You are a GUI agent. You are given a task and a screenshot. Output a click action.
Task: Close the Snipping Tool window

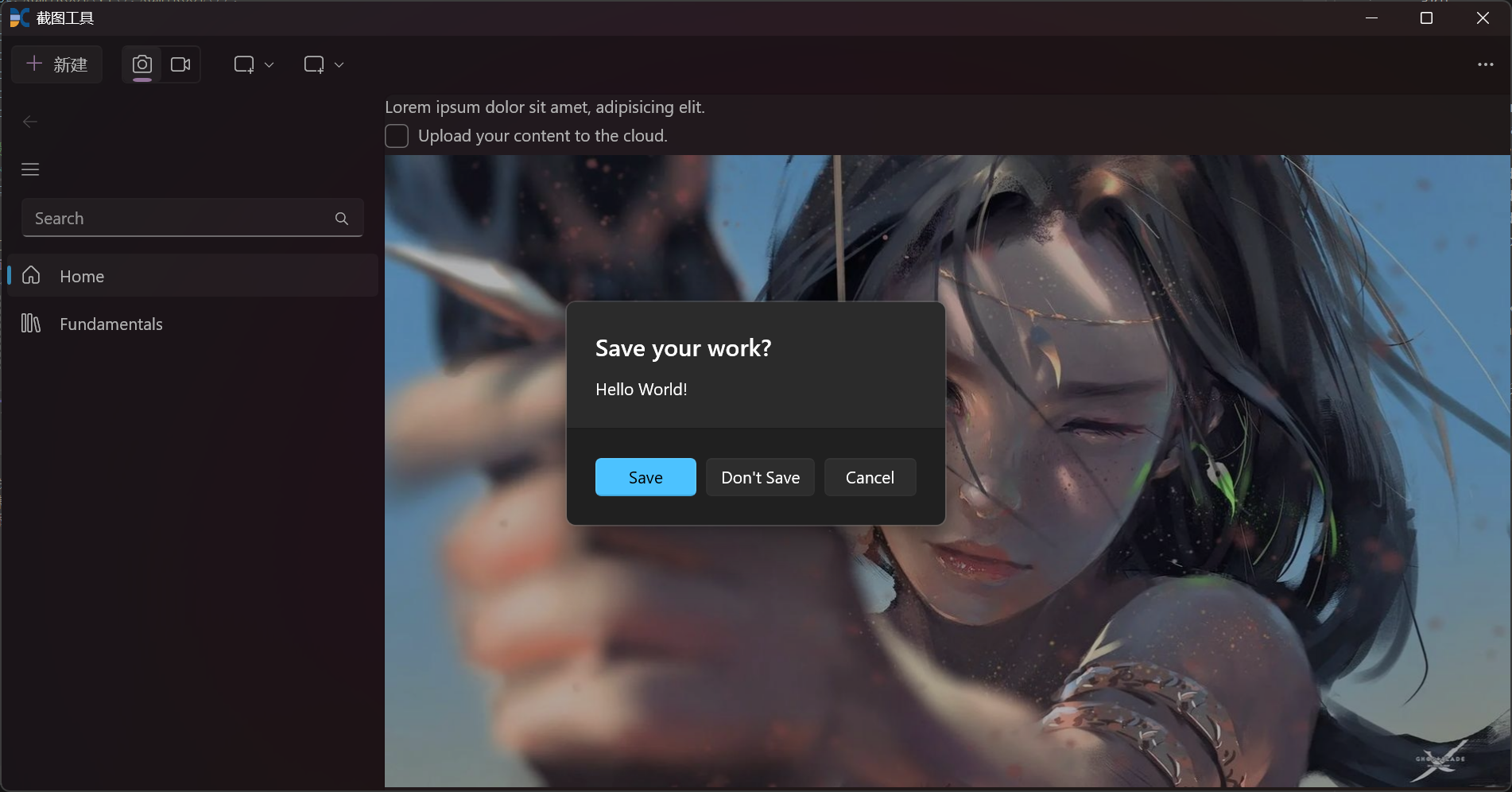(1483, 17)
